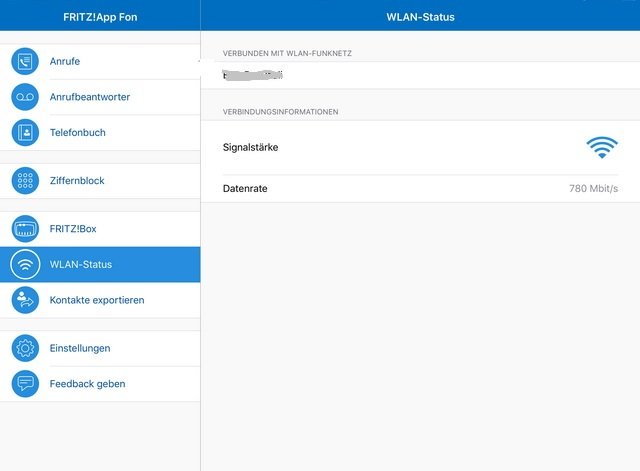Go to Einstellungen label in sidebar
Viewport: 640px width, 471px height.
(x=80, y=348)
